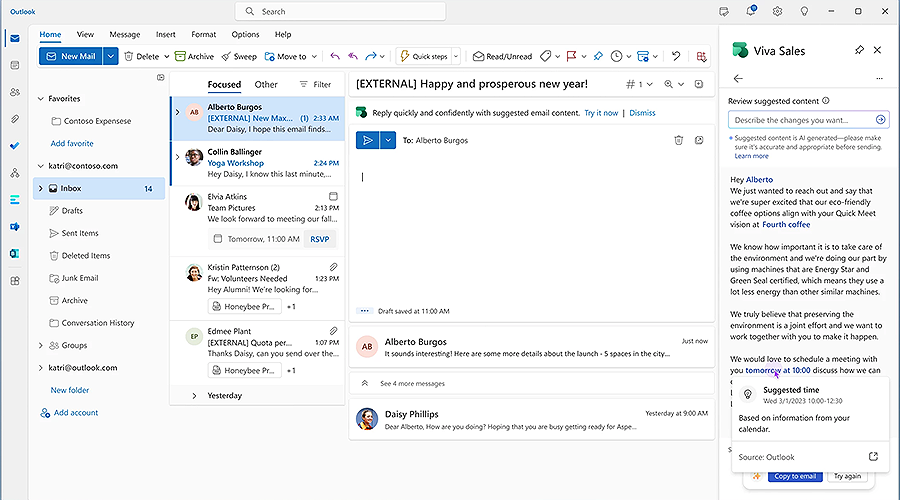Image resolution: width=900 pixels, height=500 pixels.
Task: Open the tips lightbulb icon
Action: (804, 11)
